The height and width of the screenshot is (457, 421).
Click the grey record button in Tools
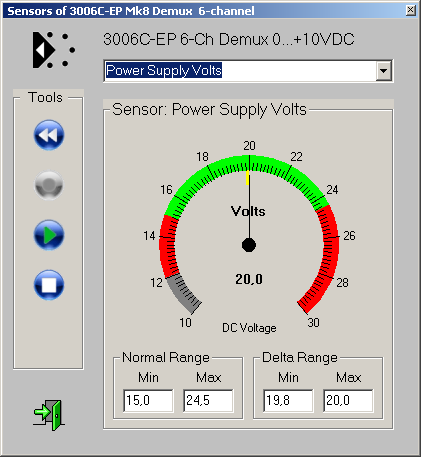tap(49, 185)
